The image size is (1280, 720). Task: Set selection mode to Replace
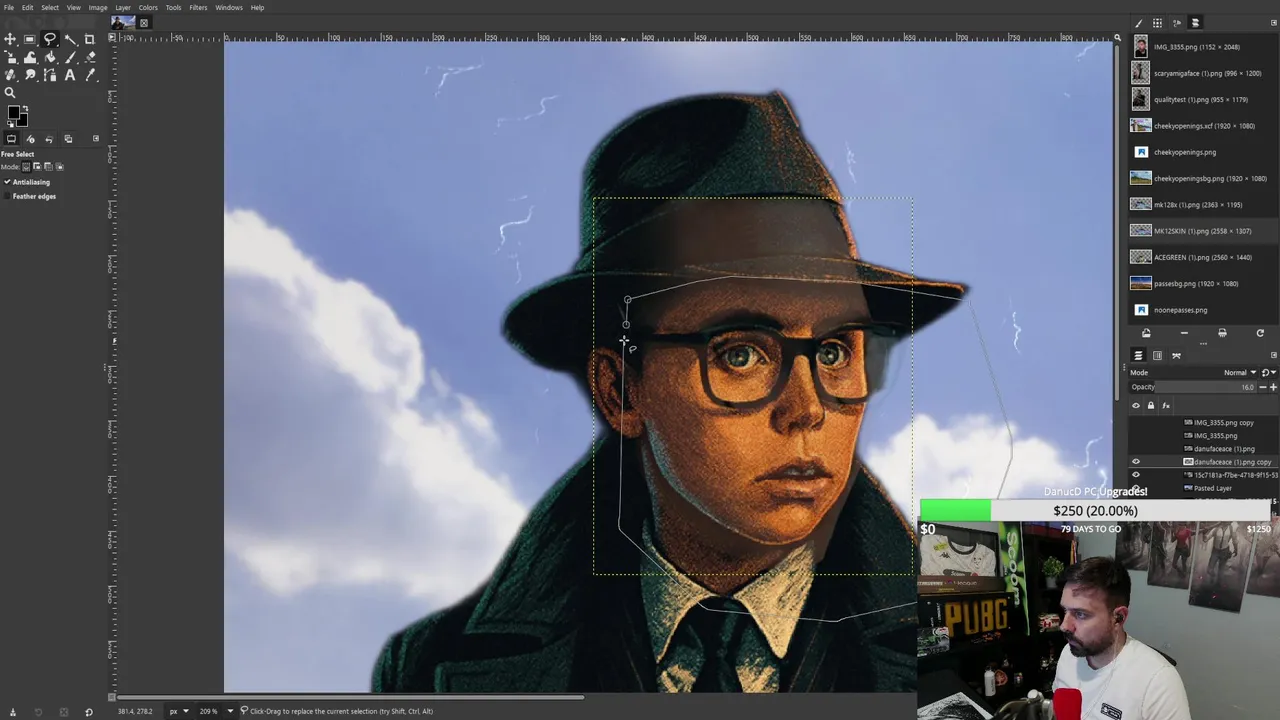[27, 166]
